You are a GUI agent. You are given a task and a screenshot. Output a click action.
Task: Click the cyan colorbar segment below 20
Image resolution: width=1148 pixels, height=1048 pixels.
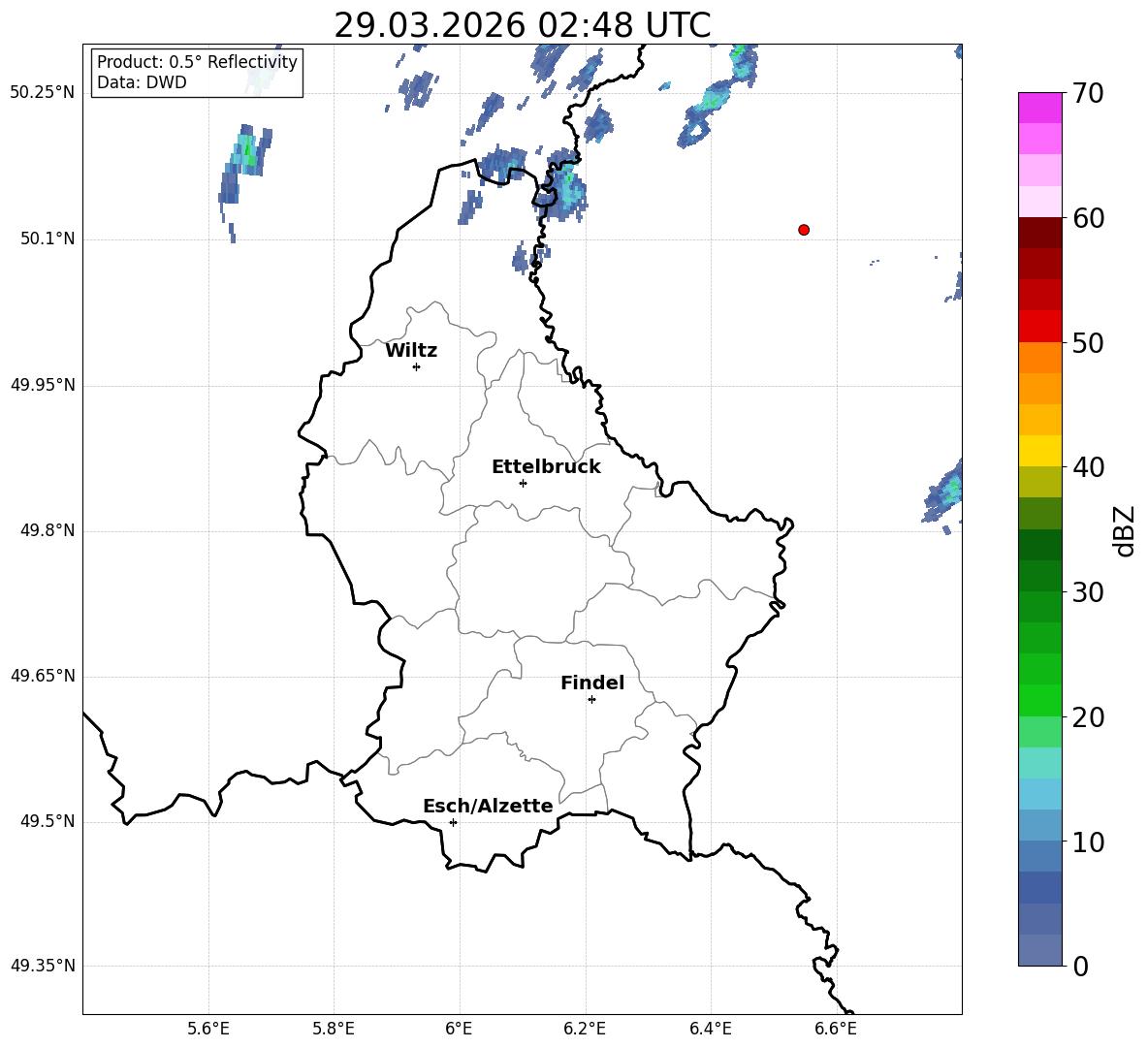1040,763
